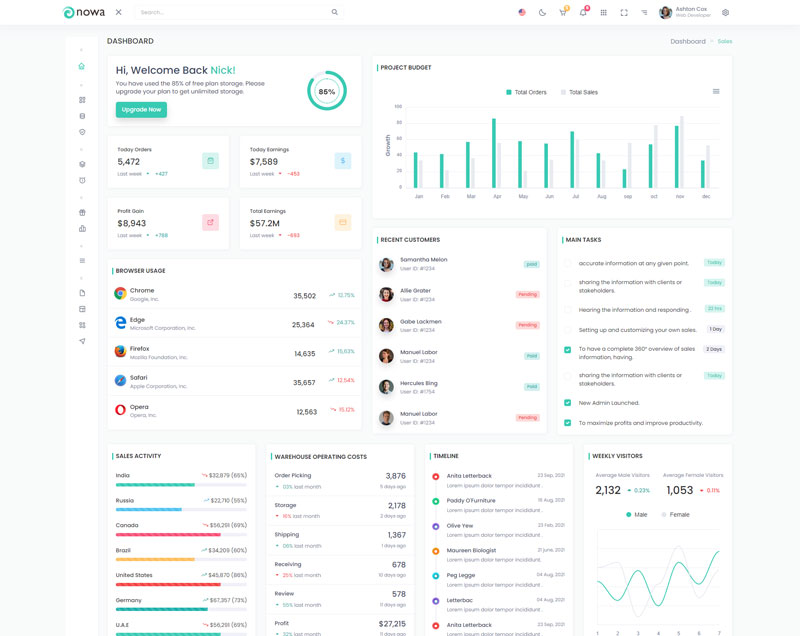Check the 'accurate information at any given point' task
800x636 pixels.
point(568,263)
